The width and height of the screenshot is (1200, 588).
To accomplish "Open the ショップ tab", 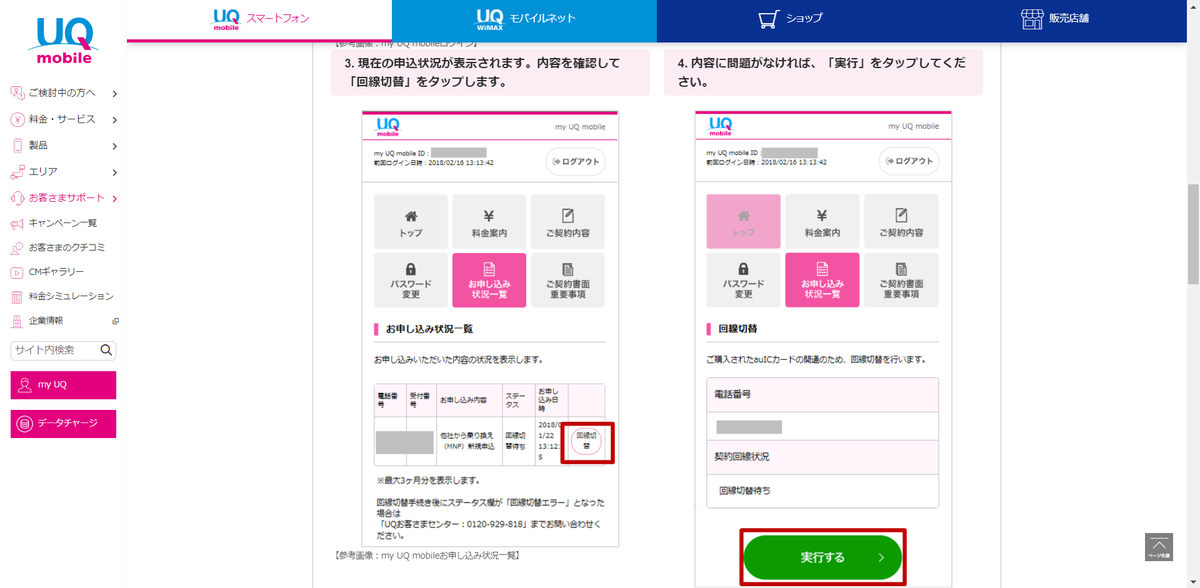I will pos(790,20).
